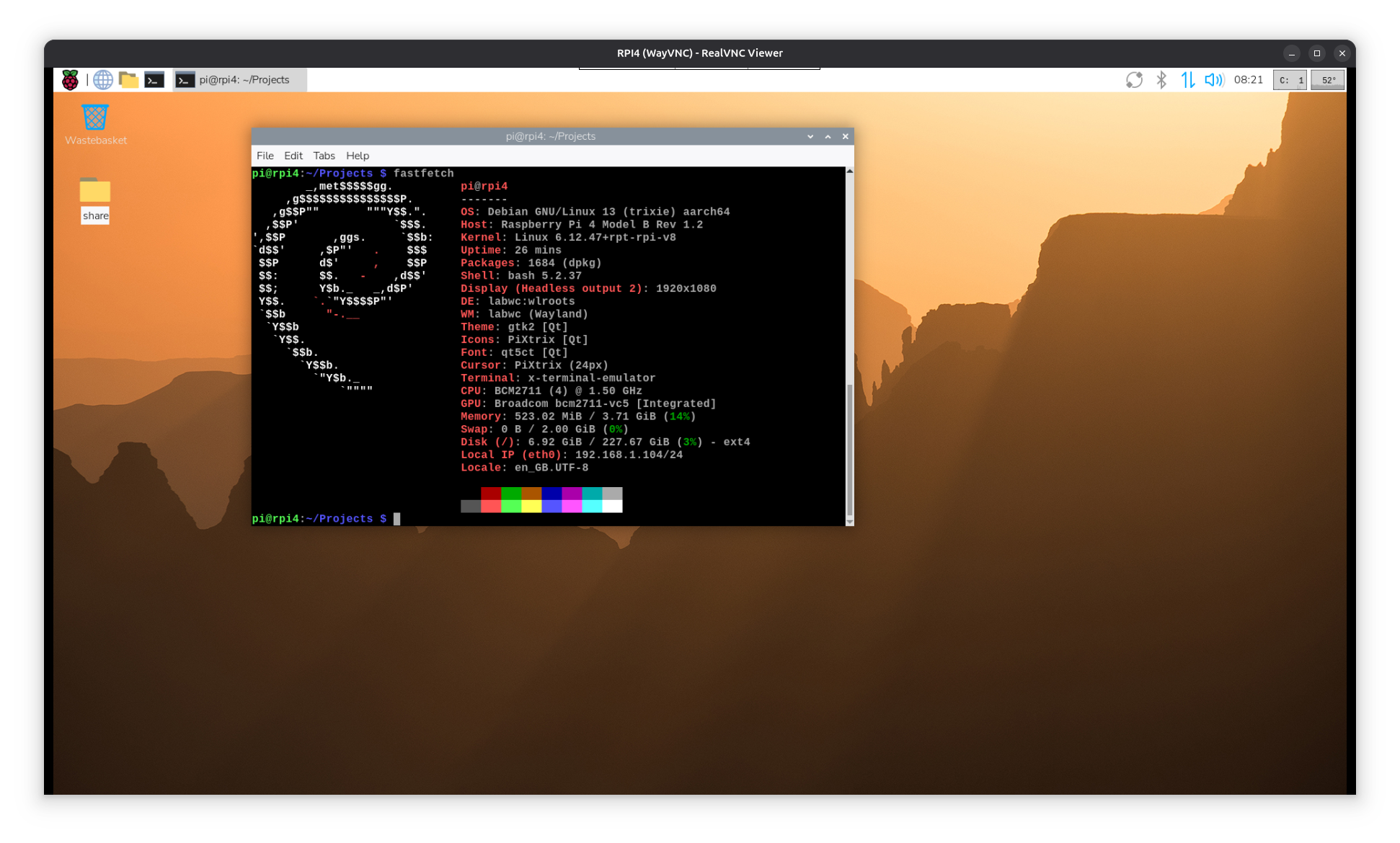Screen dimensions: 1400x843
Task: Click the pi@rpi4 taskbar window button
Action: tap(240, 80)
